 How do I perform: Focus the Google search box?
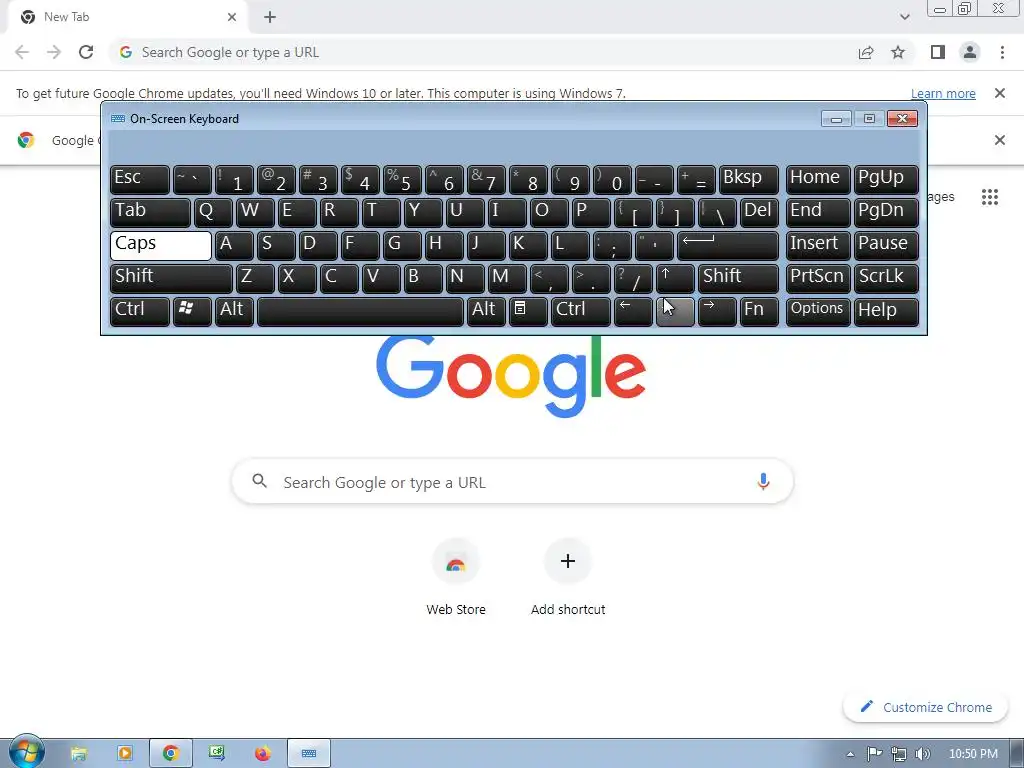(x=513, y=482)
